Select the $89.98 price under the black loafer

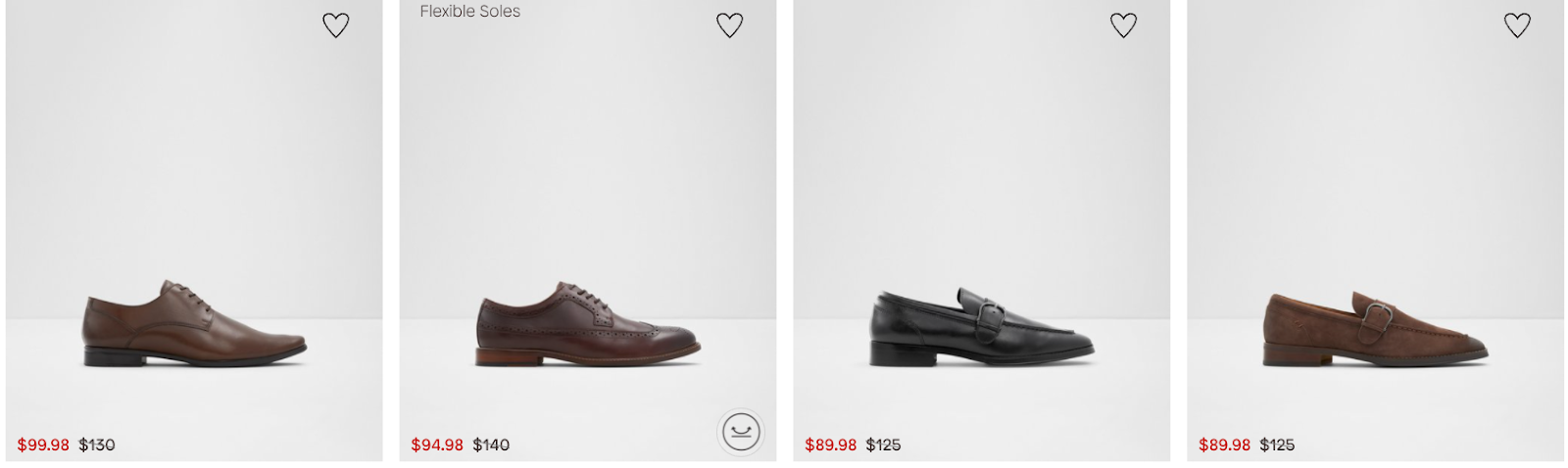pos(831,445)
